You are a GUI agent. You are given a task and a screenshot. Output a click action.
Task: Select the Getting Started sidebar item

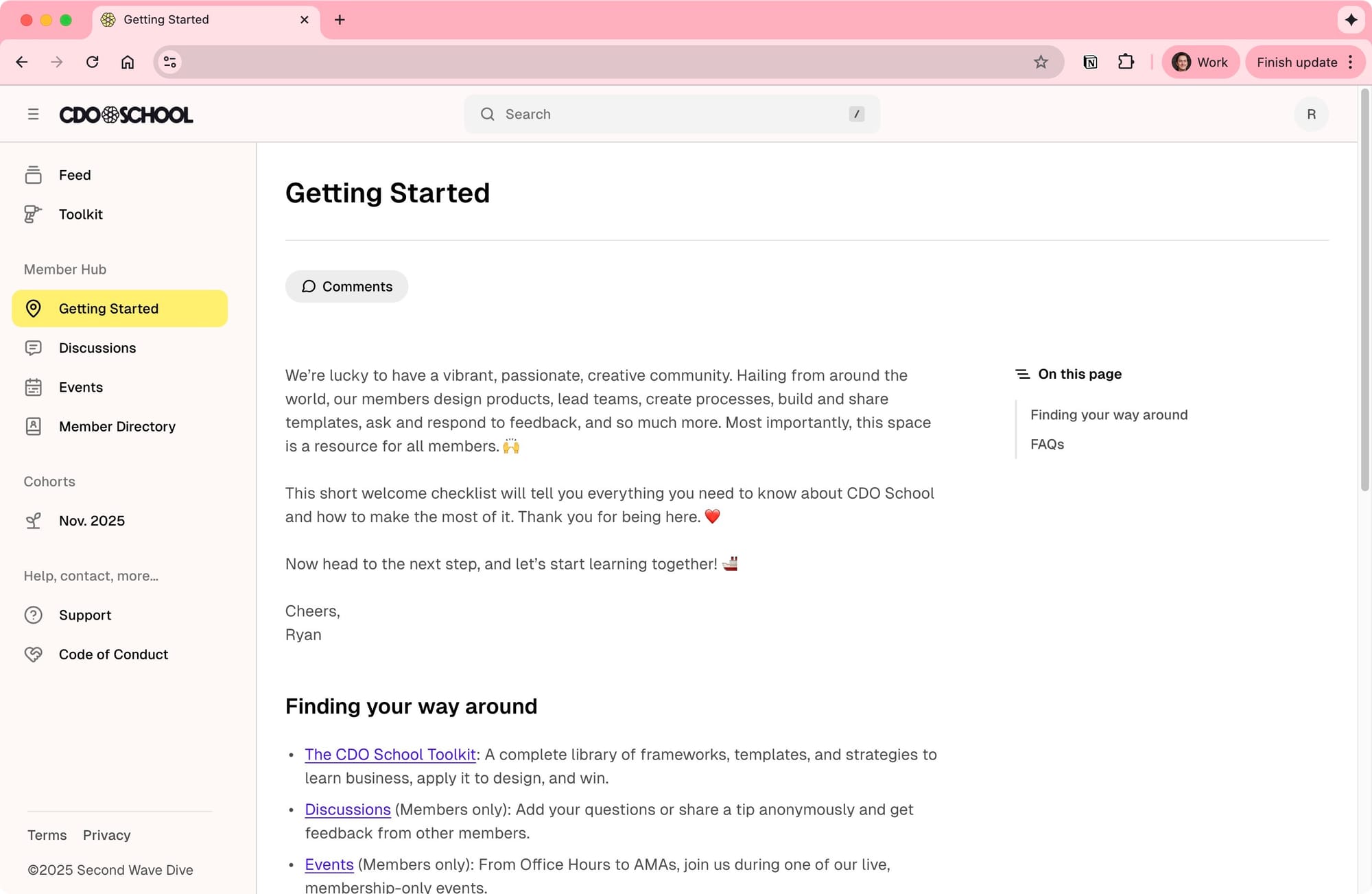coord(119,309)
